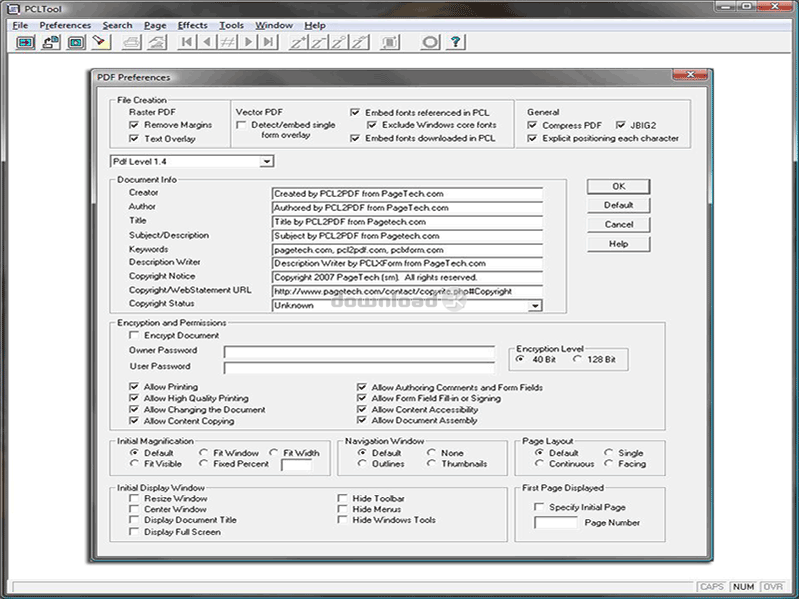The width and height of the screenshot is (799, 599).
Task: Click the first open-file toolbar icon
Action: 26,42
